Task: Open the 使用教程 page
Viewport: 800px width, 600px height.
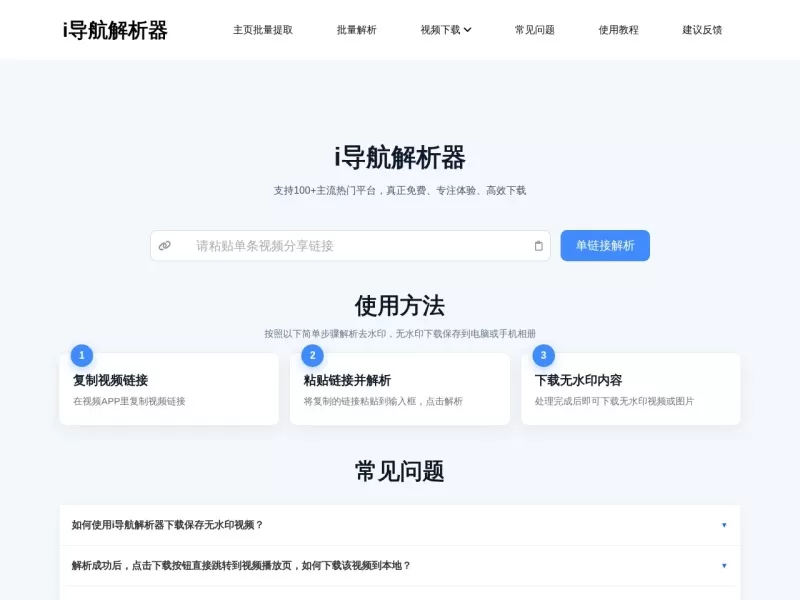Action: 619,30
